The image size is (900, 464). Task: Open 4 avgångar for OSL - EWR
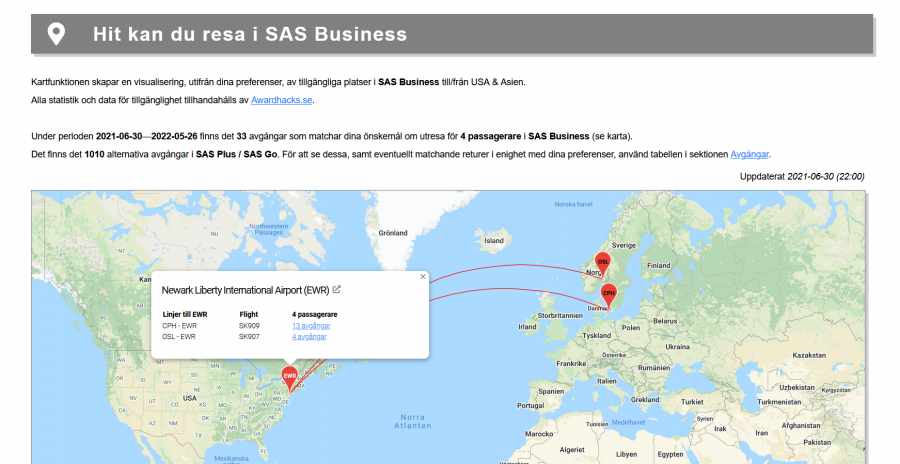pos(308,337)
